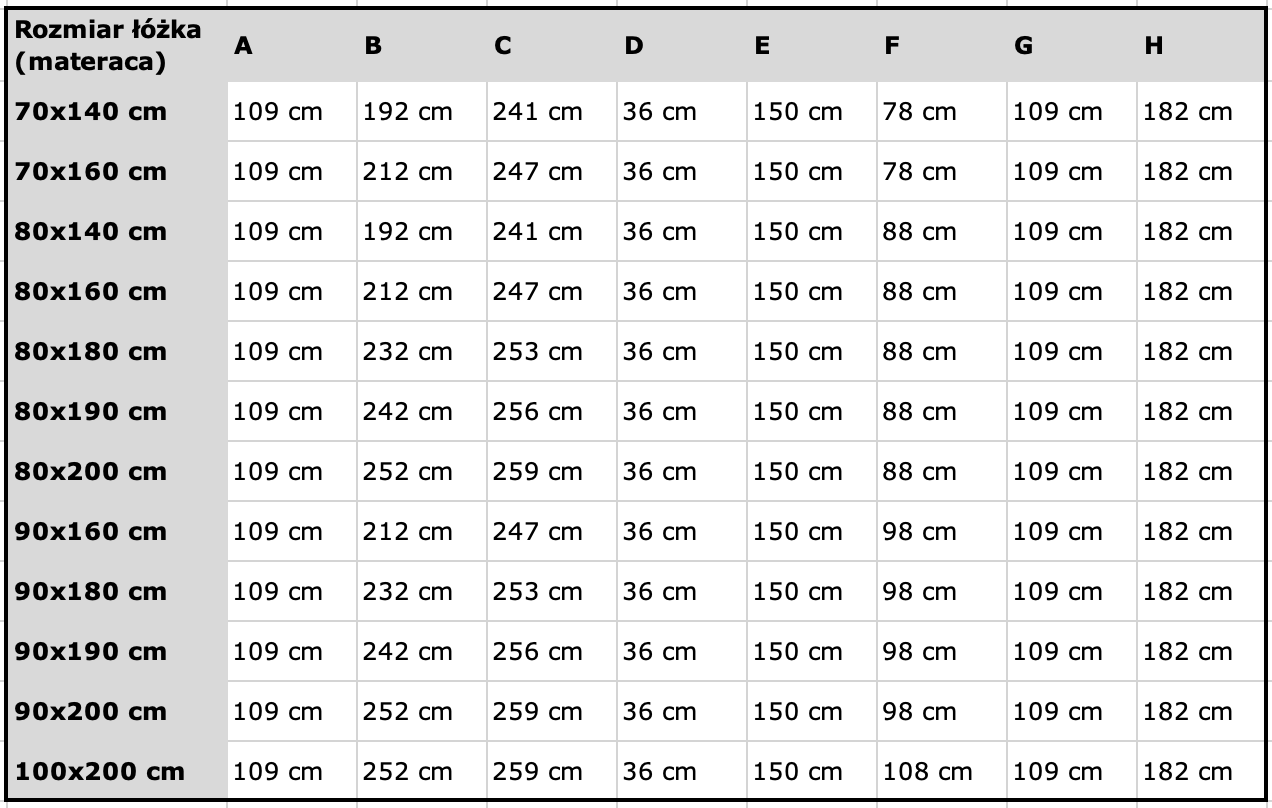Select the 241 cm cell in 80x140 row
1272x808 pixels.
point(552,232)
